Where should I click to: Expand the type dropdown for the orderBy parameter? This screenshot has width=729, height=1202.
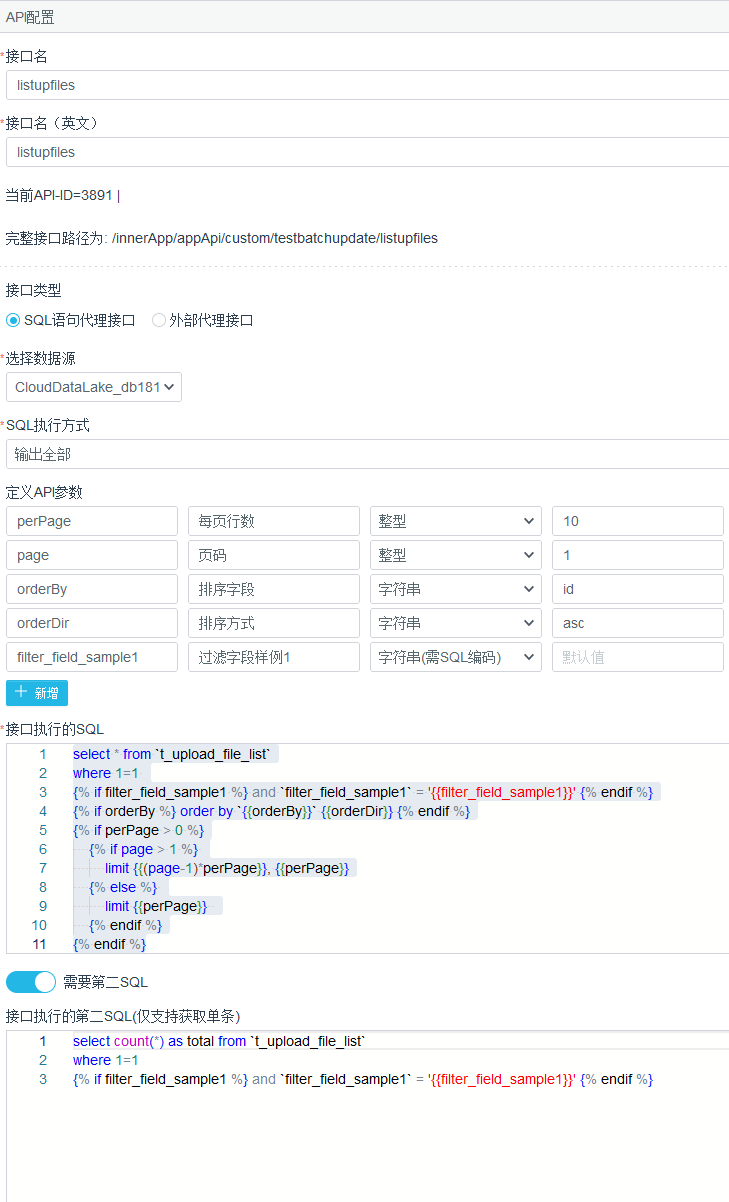click(x=455, y=589)
